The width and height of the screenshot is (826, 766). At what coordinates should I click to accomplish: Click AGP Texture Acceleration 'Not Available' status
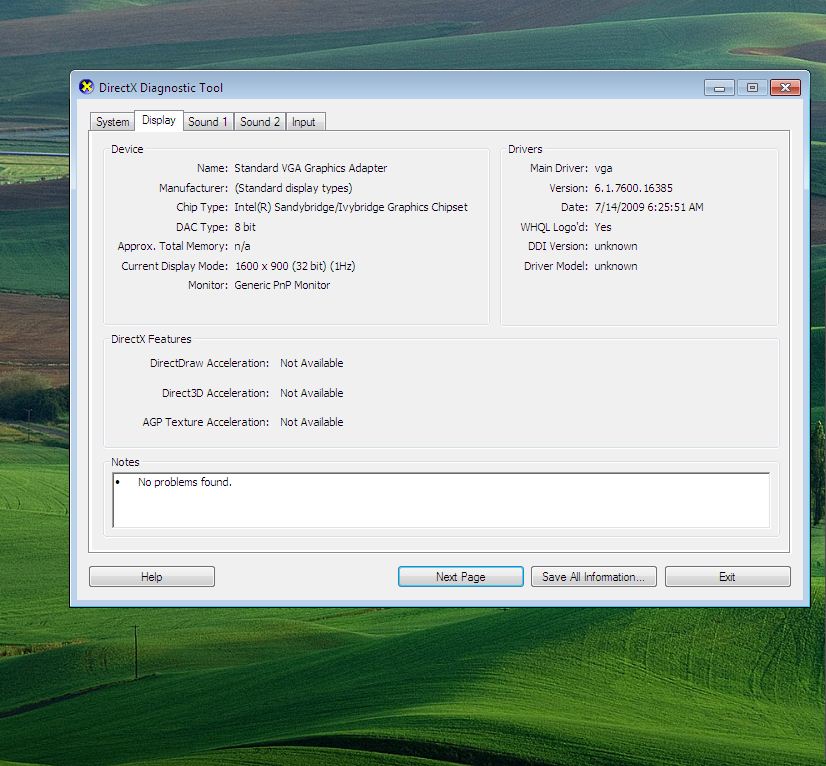pyautogui.click(x=311, y=422)
